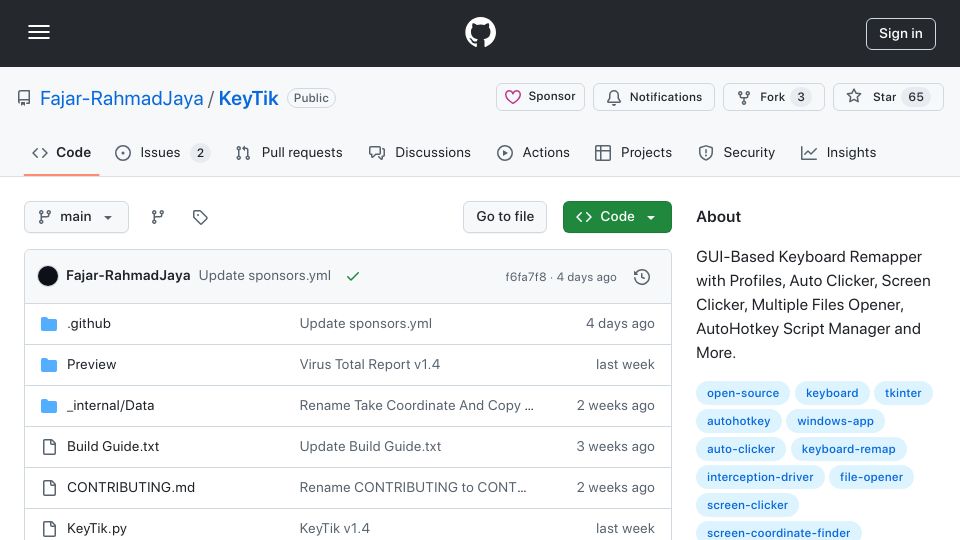
Task: Click the fork count 3
Action: click(x=801, y=97)
